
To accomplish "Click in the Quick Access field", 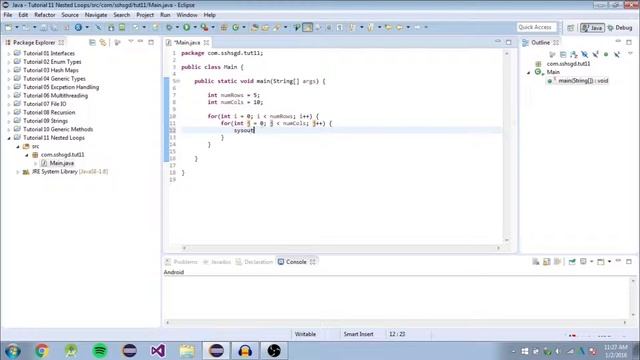I will [x=536, y=27].
